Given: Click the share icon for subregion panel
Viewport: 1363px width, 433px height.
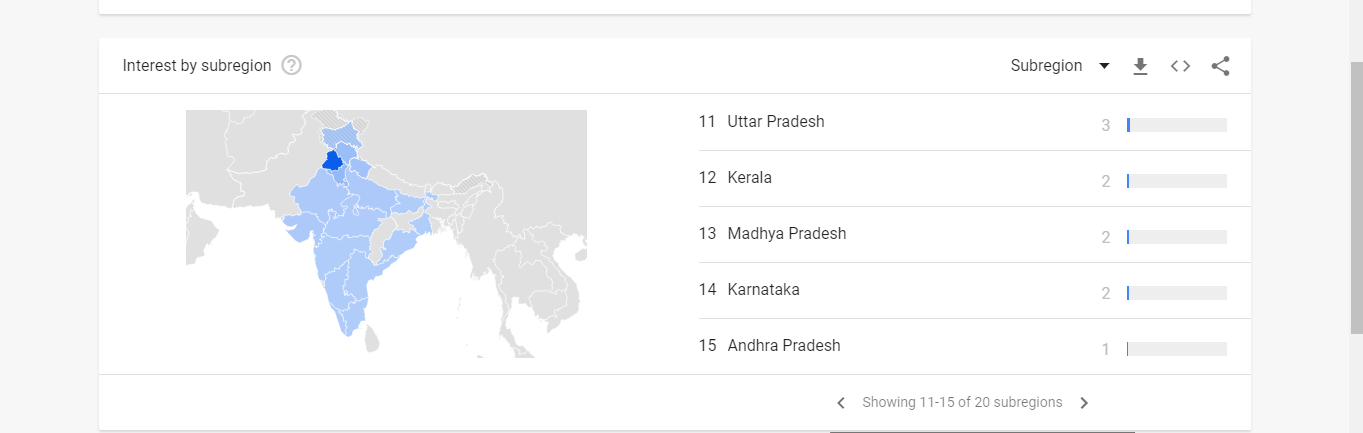Looking at the screenshot, I should point(1220,66).
